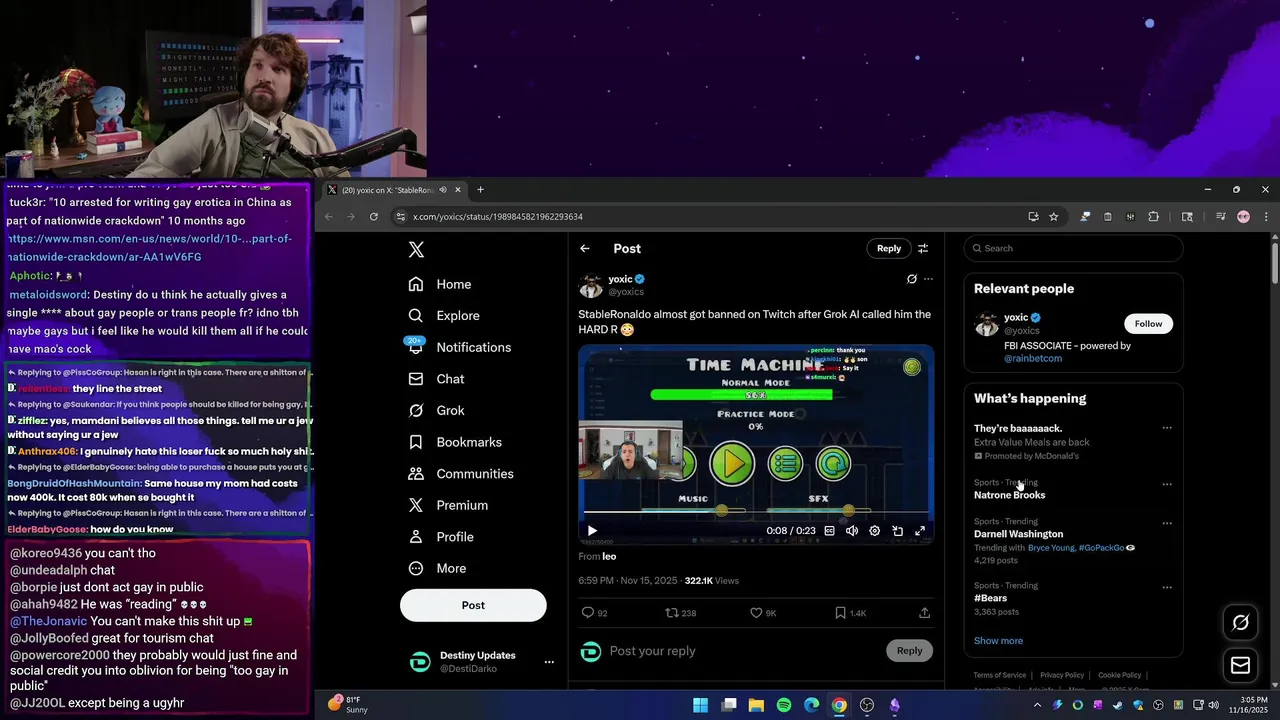Open File Explorer from the taskbar
1280x720 pixels.
pos(756,705)
